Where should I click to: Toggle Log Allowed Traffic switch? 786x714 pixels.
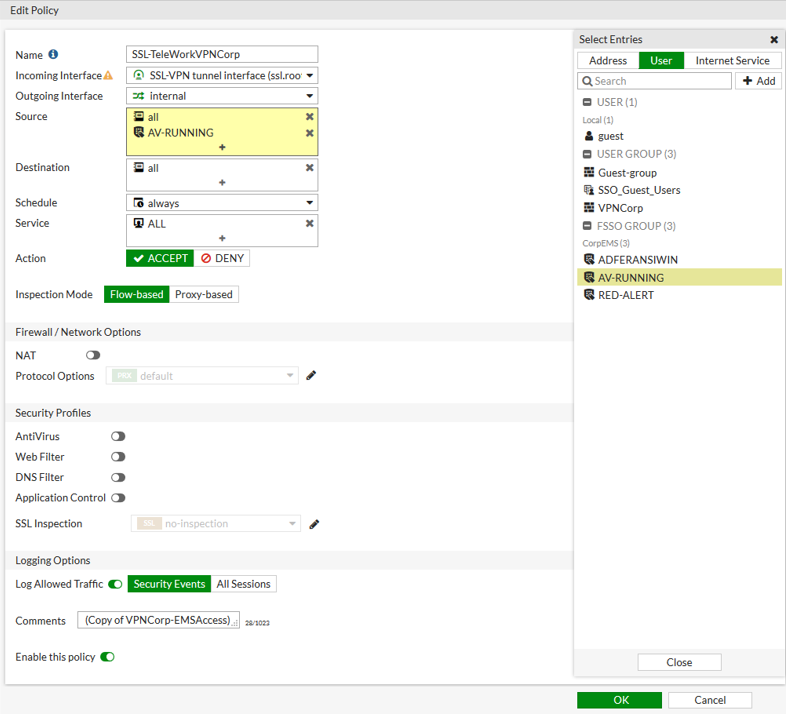pos(115,584)
